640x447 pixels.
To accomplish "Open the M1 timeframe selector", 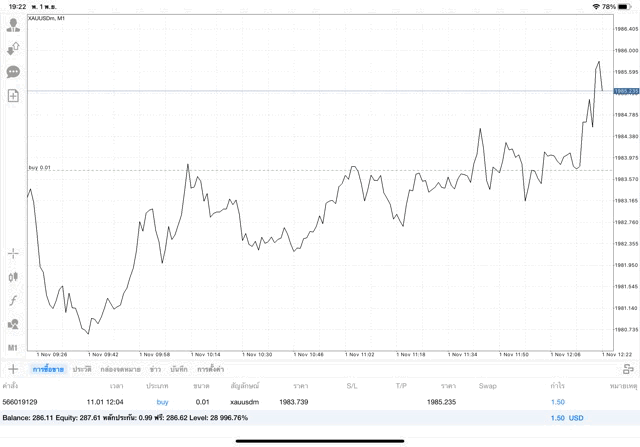I will (x=13, y=348).
